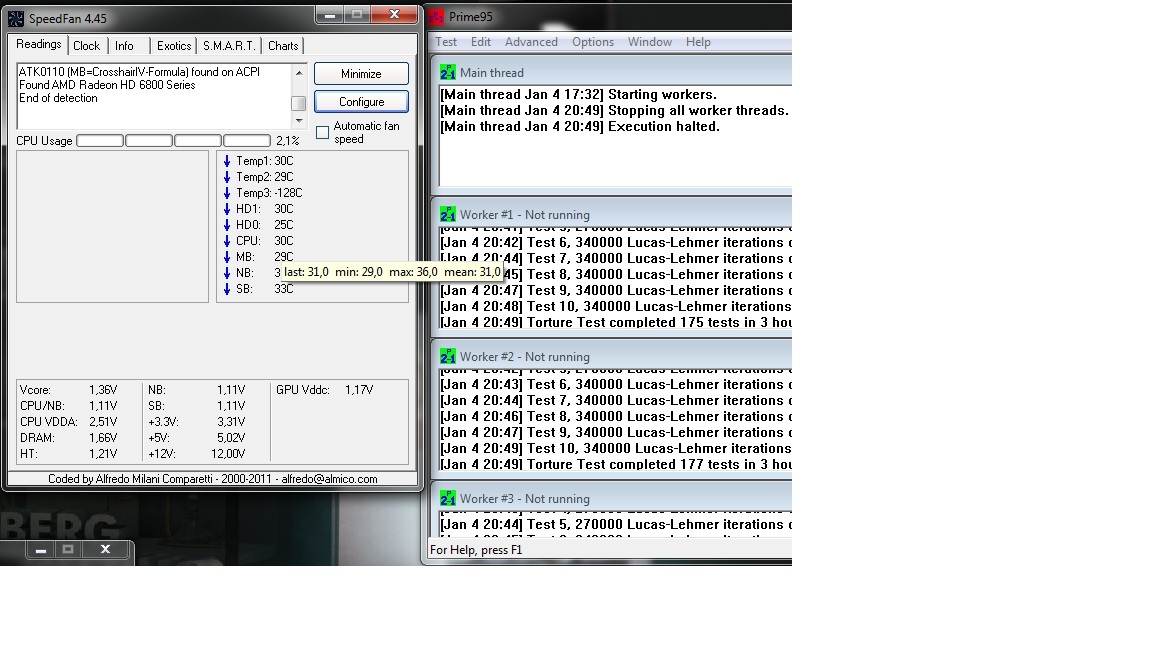Viewport: 1152px width, 648px height.
Task: Click the log box scroll-down arrow
Action: [x=299, y=120]
